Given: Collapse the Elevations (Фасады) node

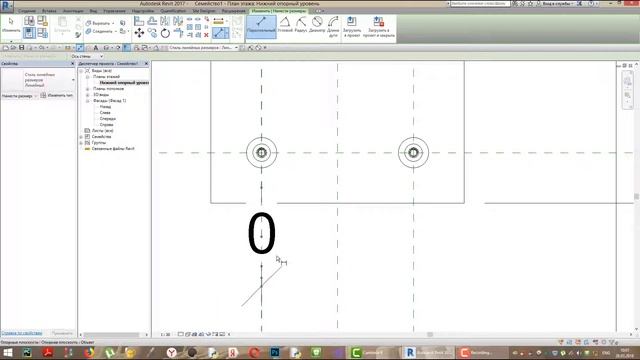Looking at the screenshot, I should click(87, 101).
